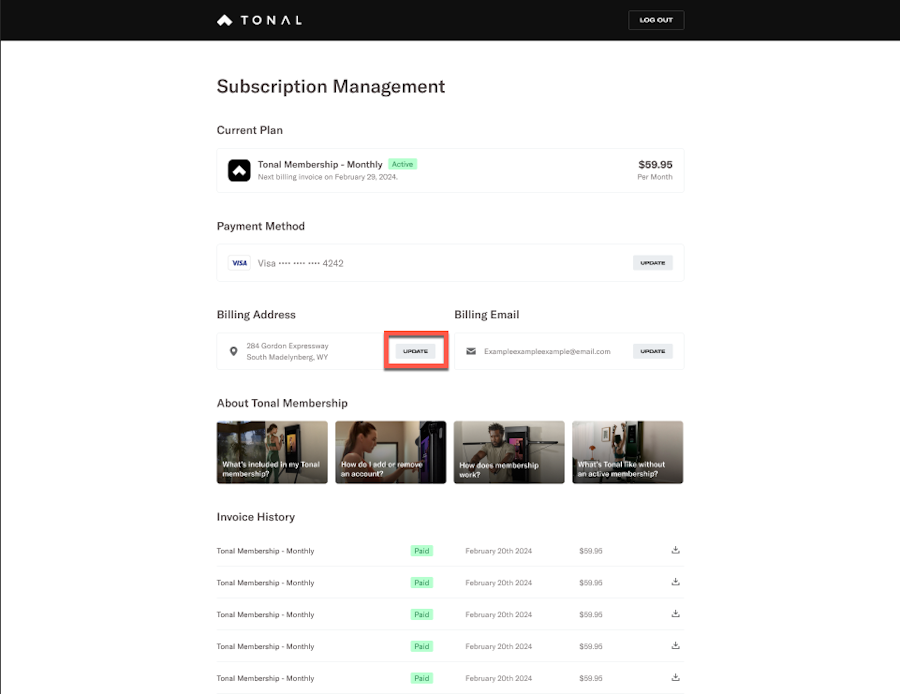Click the Tonal Membership app icon
Image resolution: width=900 pixels, height=694 pixels.
(239, 170)
